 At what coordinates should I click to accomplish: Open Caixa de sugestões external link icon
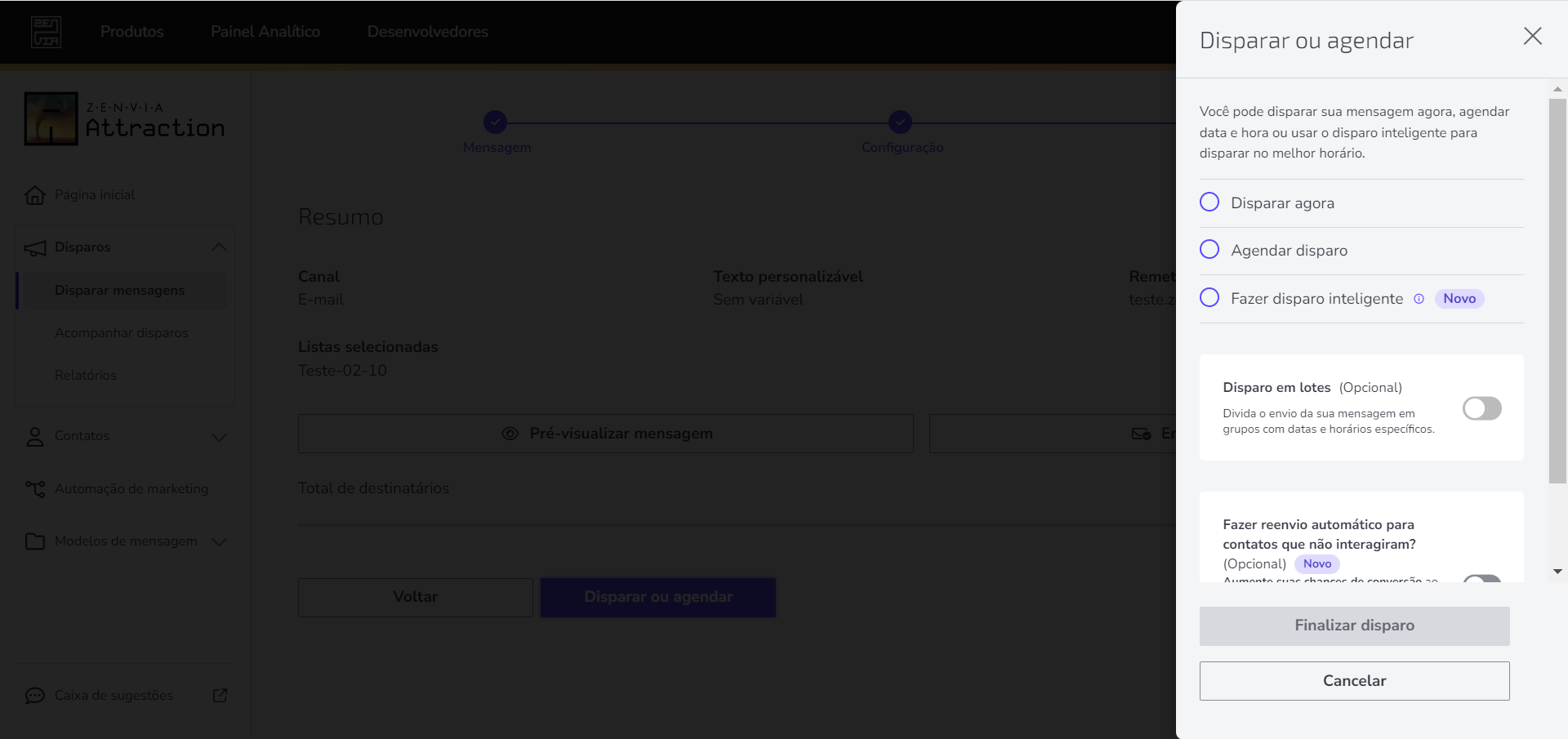220,695
